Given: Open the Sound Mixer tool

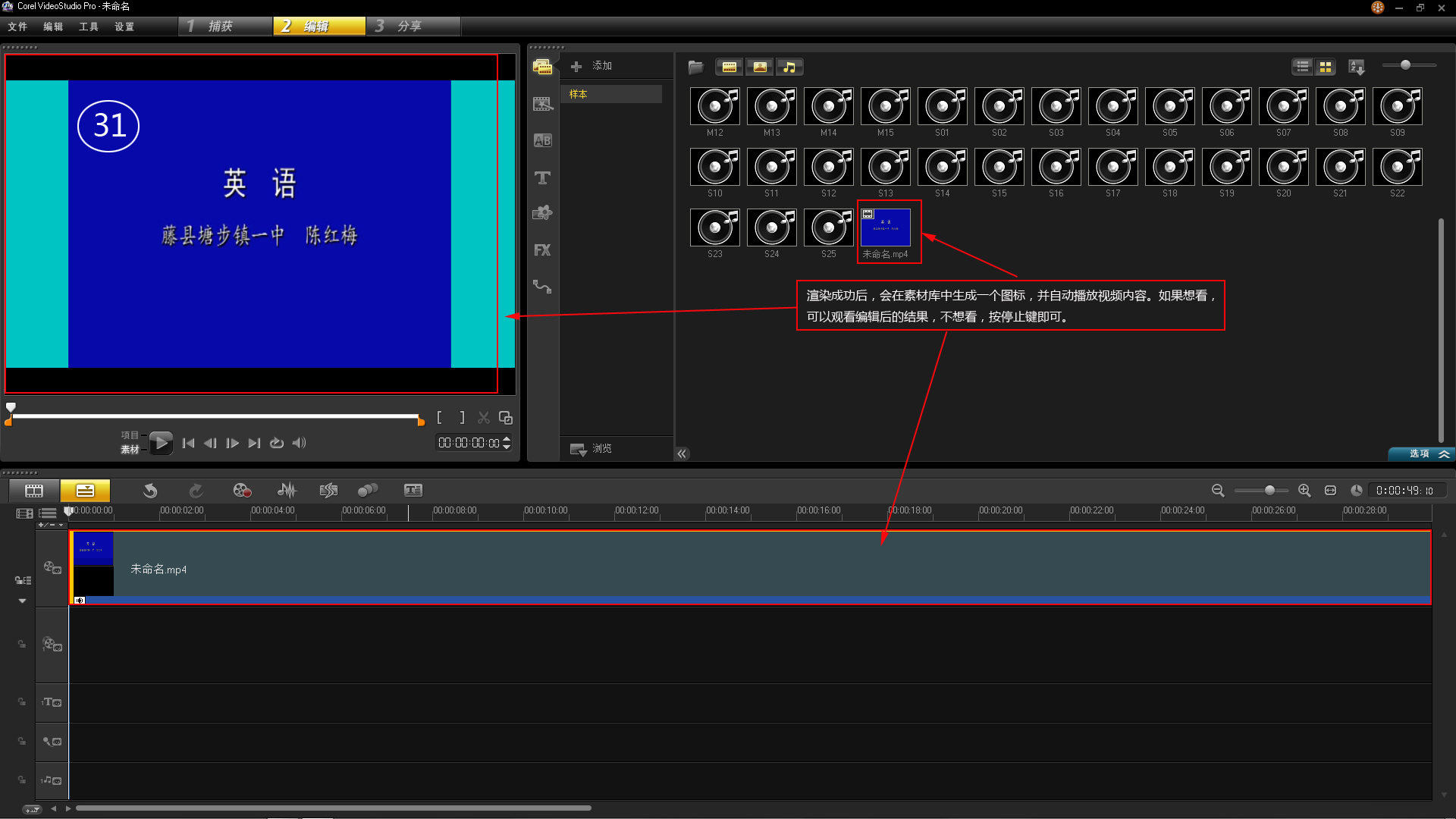Looking at the screenshot, I should pyautogui.click(x=287, y=491).
